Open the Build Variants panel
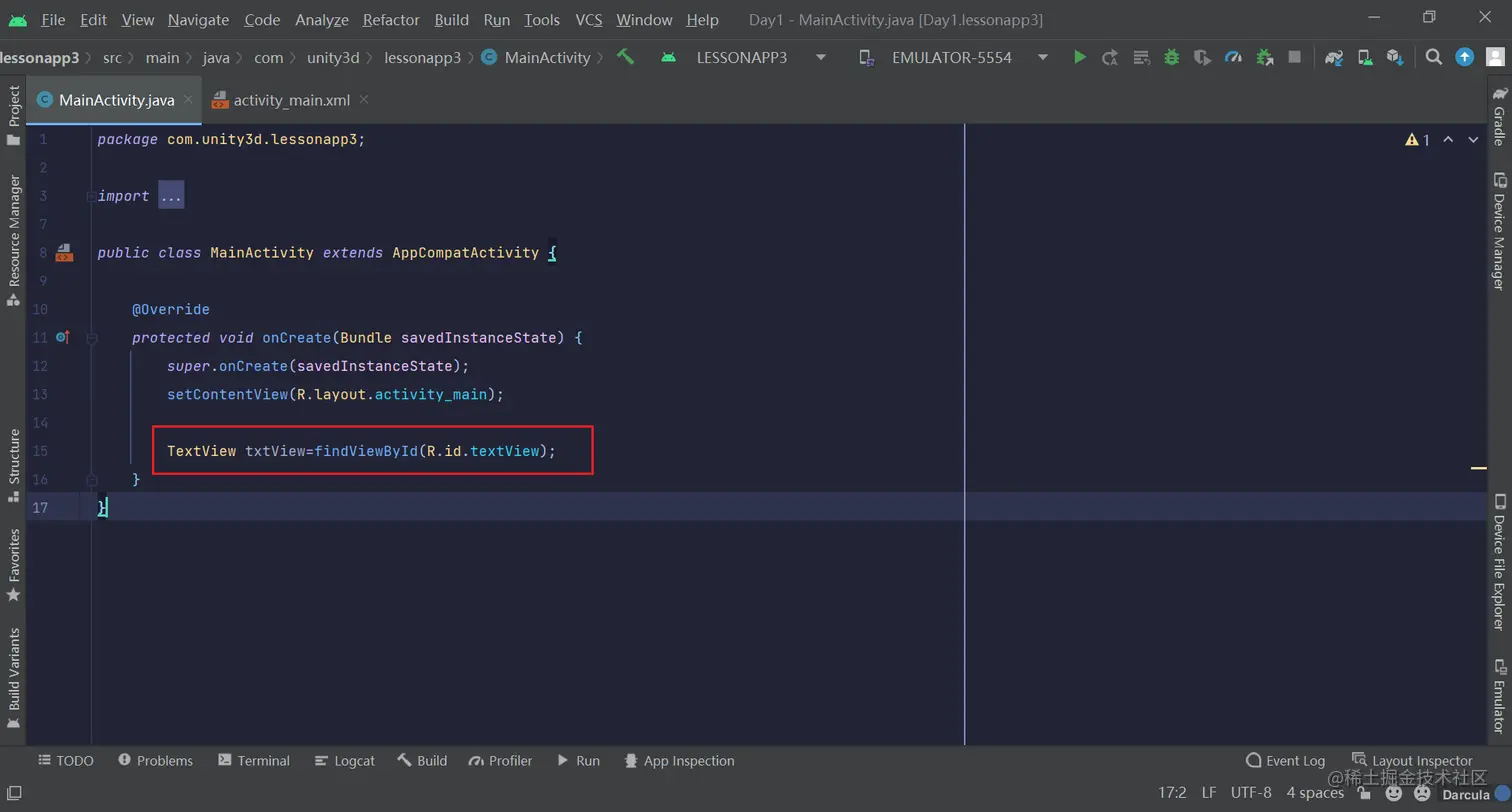Image resolution: width=1512 pixels, height=812 pixels. [13, 679]
